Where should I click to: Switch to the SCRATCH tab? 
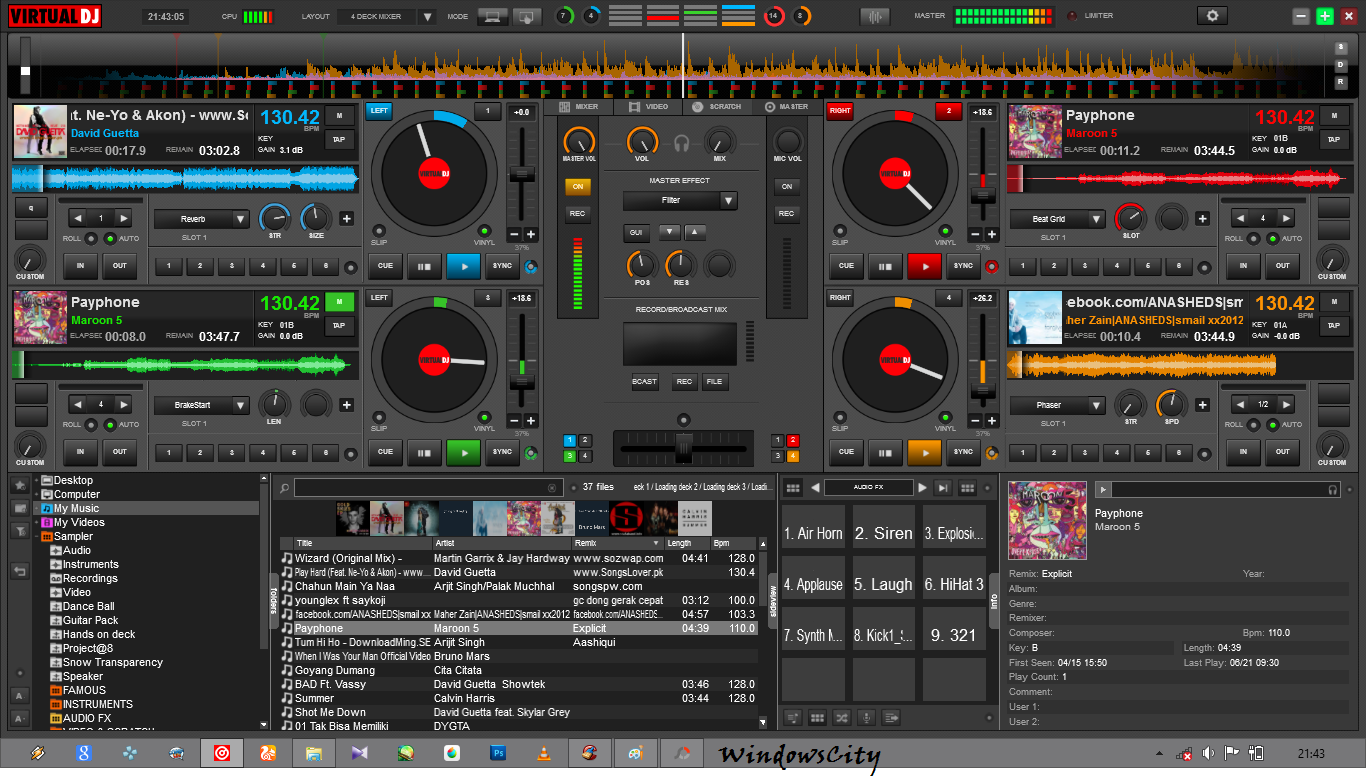click(717, 106)
